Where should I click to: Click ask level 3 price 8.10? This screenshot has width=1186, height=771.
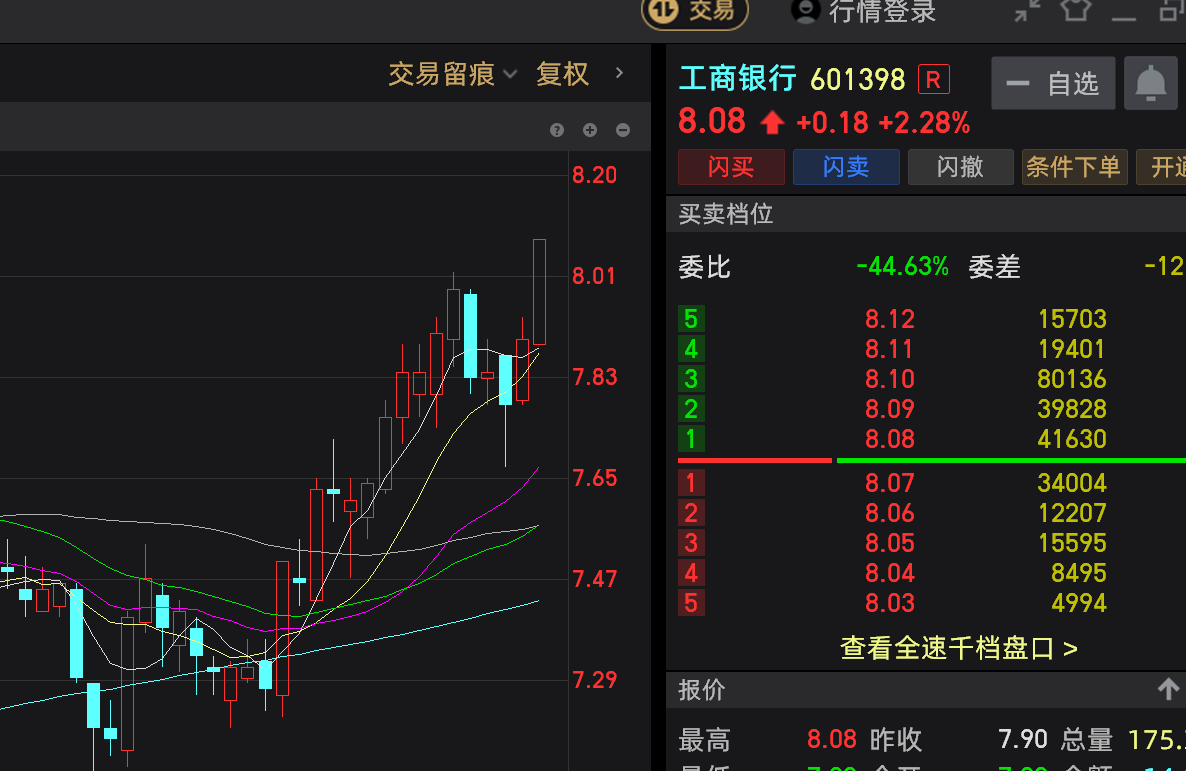pos(890,379)
